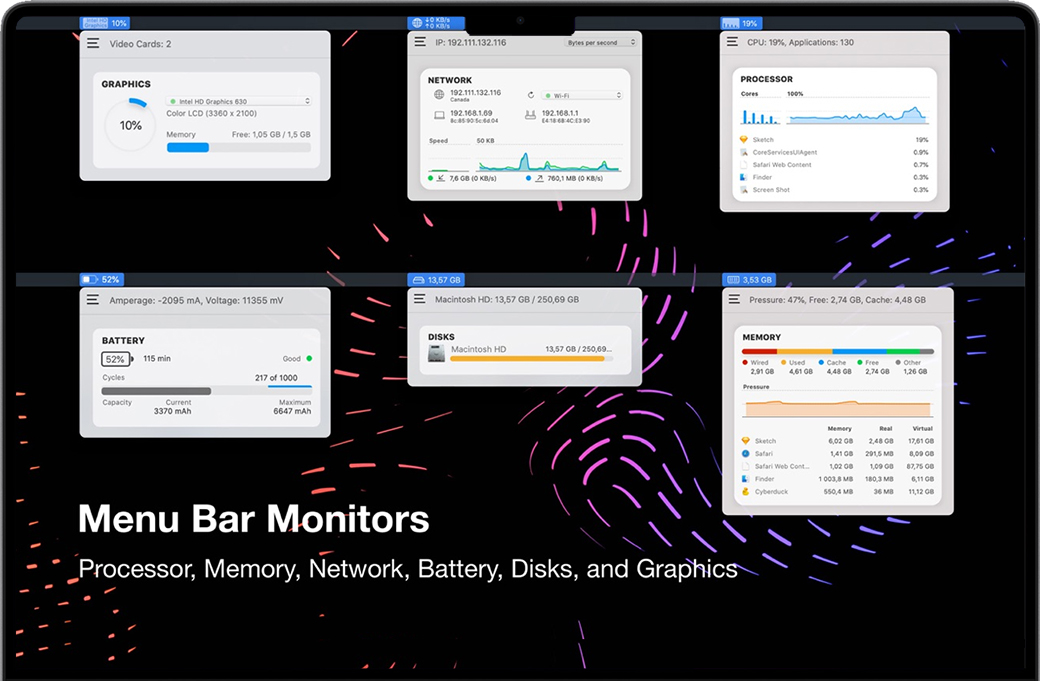This screenshot has height=681, width=1040.
Task: Click the globe icon beside 192.111.132.116
Action: point(439,95)
